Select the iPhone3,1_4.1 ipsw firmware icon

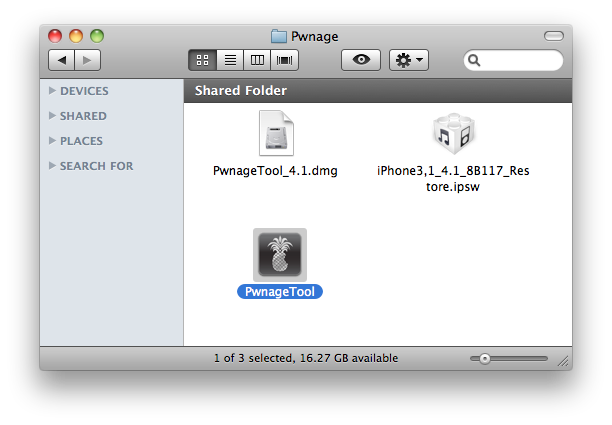(454, 133)
